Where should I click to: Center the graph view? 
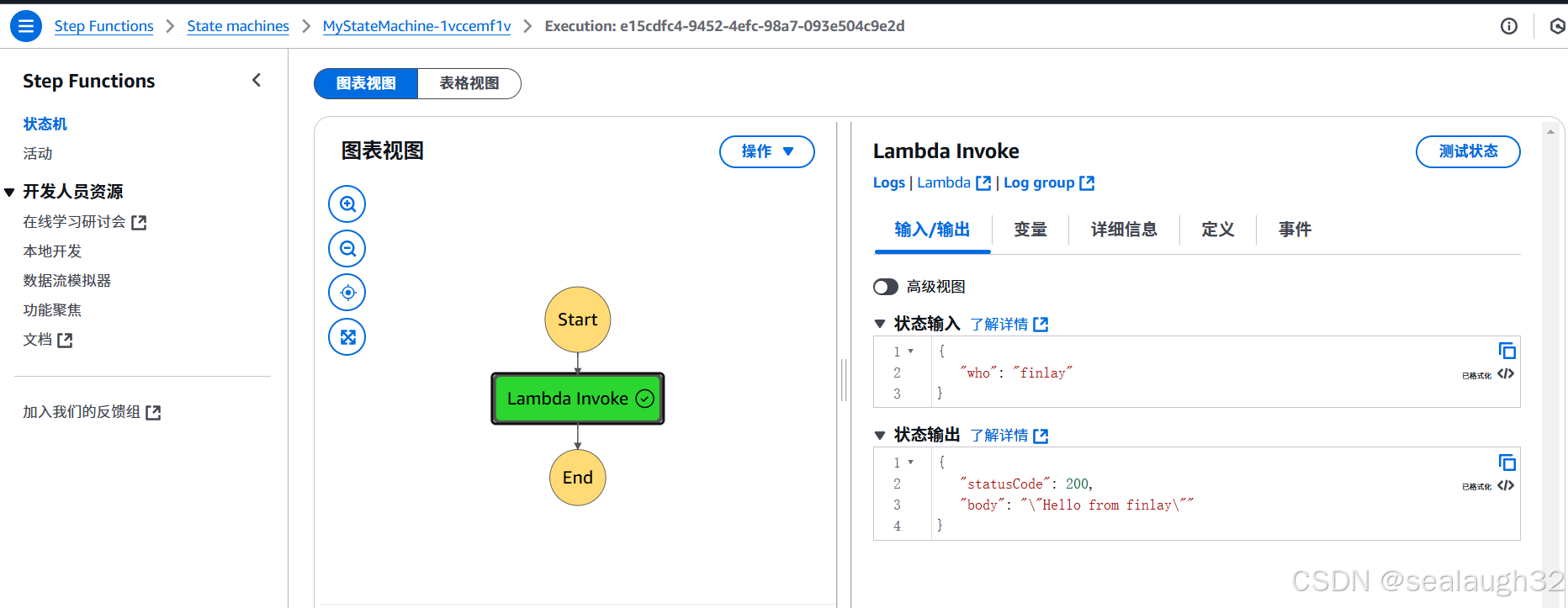click(x=347, y=293)
